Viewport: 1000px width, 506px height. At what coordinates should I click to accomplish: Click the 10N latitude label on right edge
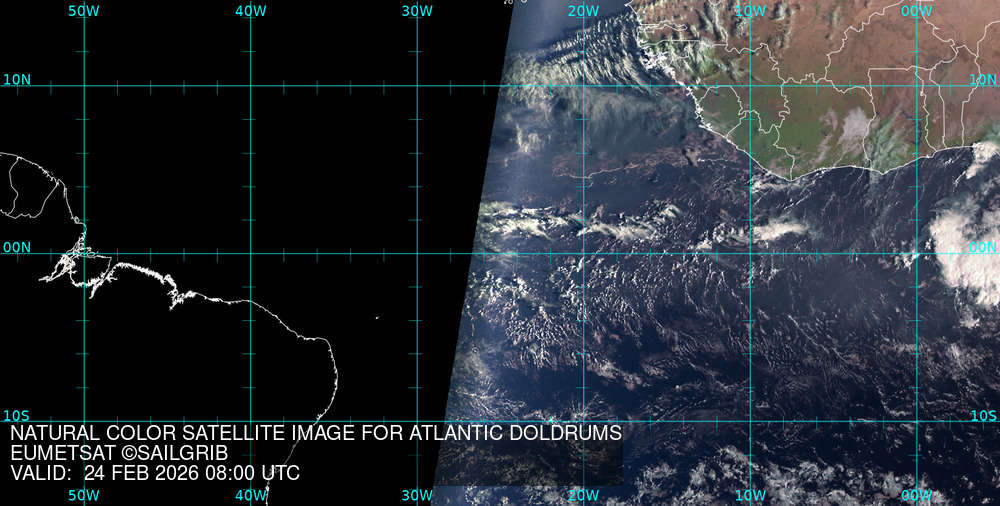(983, 80)
